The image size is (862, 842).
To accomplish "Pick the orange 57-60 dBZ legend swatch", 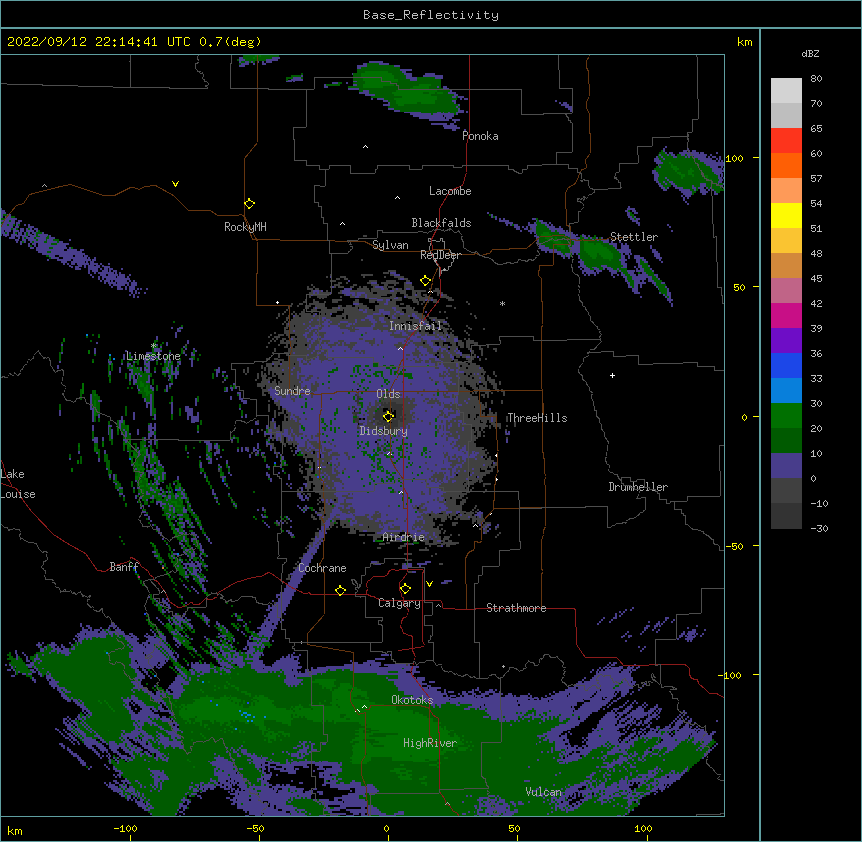I will pyautogui.click(x=786, y=166).
